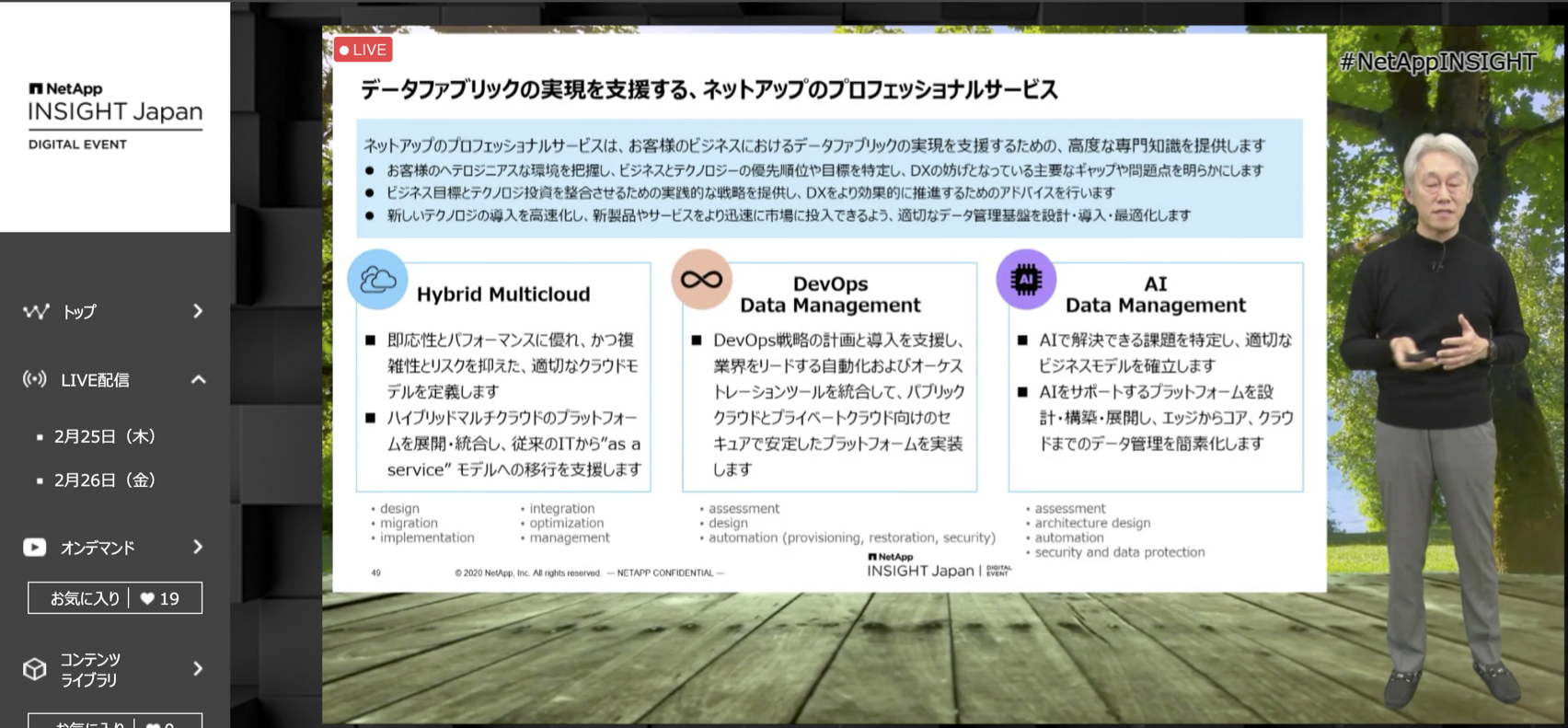Click the 'architecture design' bullet text

tap(1092, 523)
